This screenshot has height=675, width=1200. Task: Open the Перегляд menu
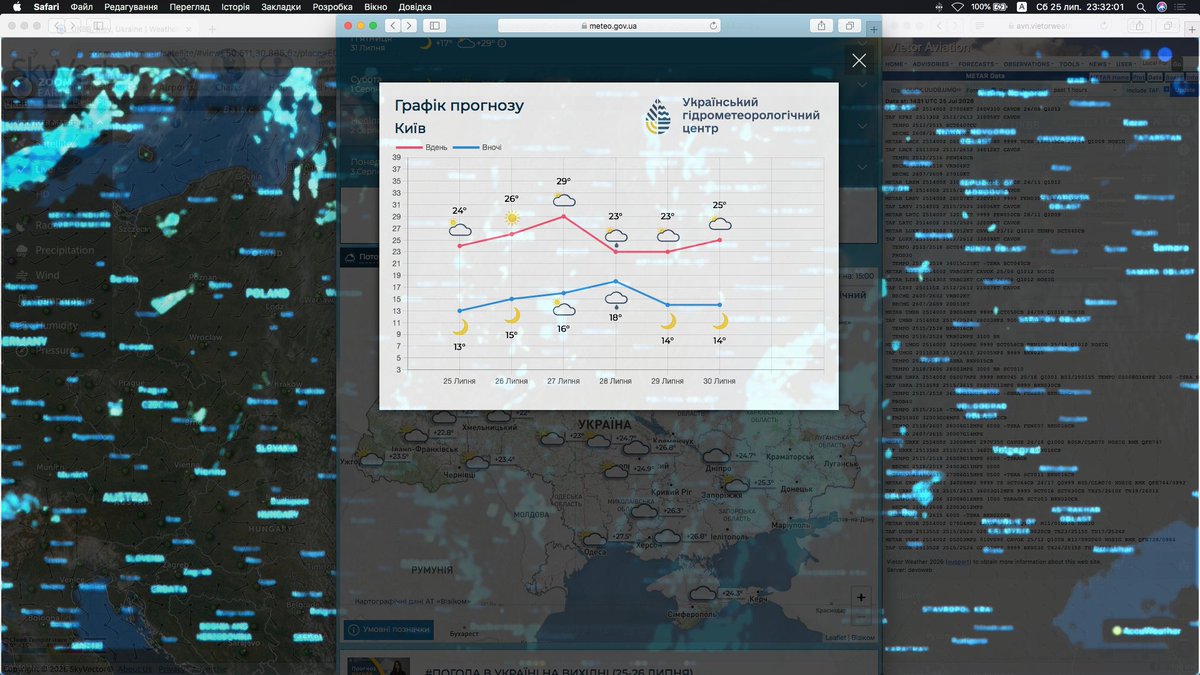click(189, 6)
